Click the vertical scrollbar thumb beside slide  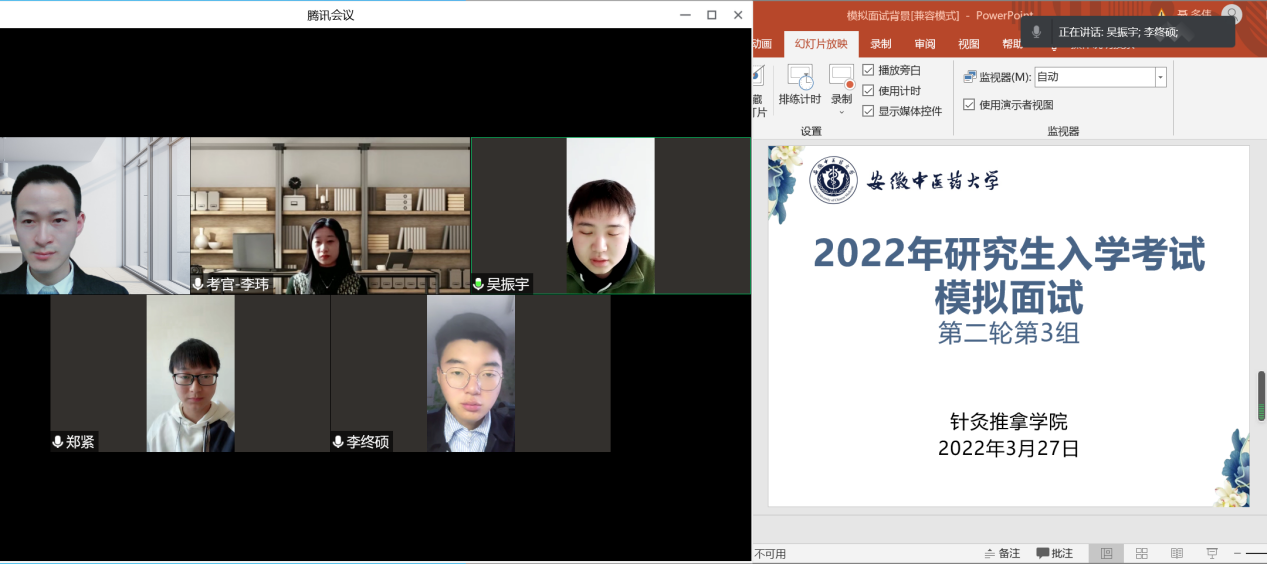1261,396
